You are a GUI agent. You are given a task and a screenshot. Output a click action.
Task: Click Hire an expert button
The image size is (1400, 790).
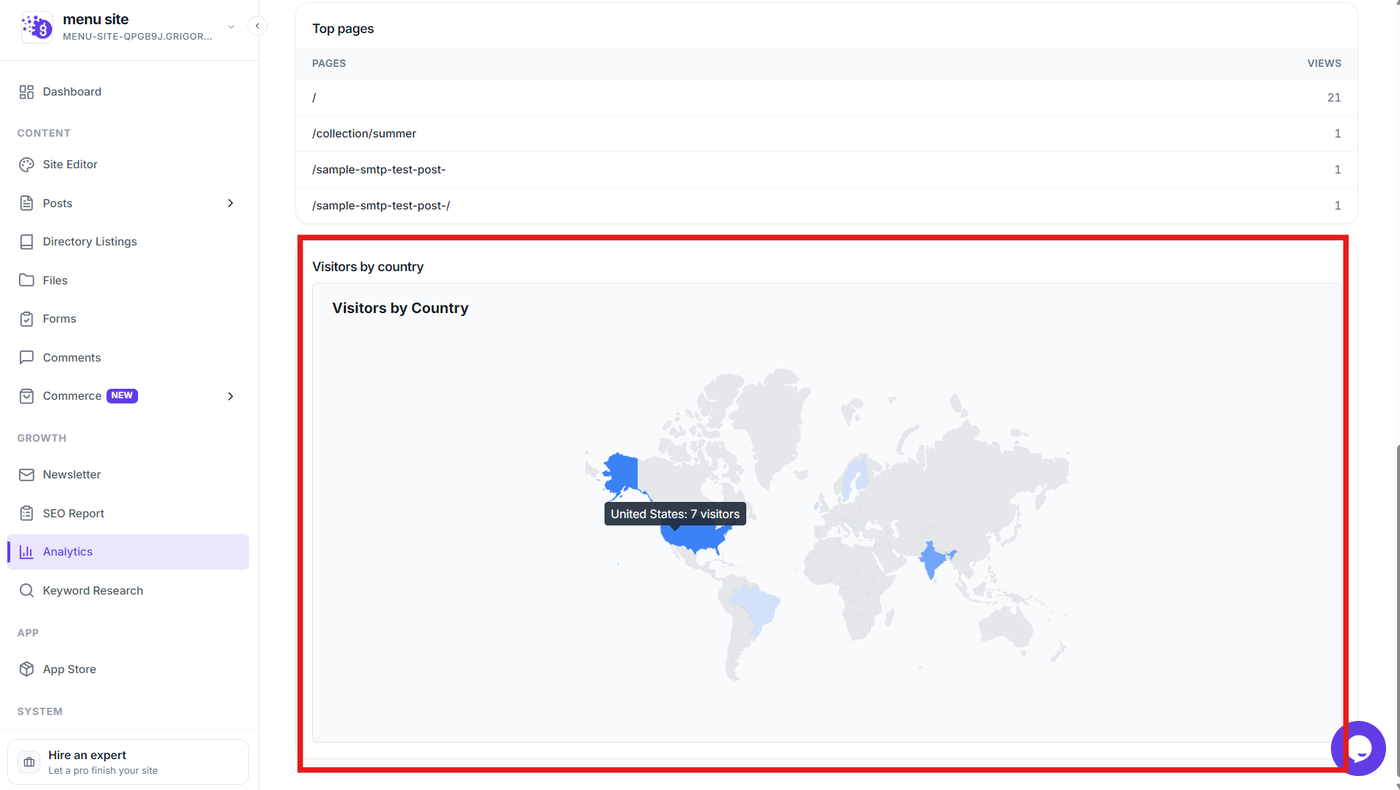128,762
